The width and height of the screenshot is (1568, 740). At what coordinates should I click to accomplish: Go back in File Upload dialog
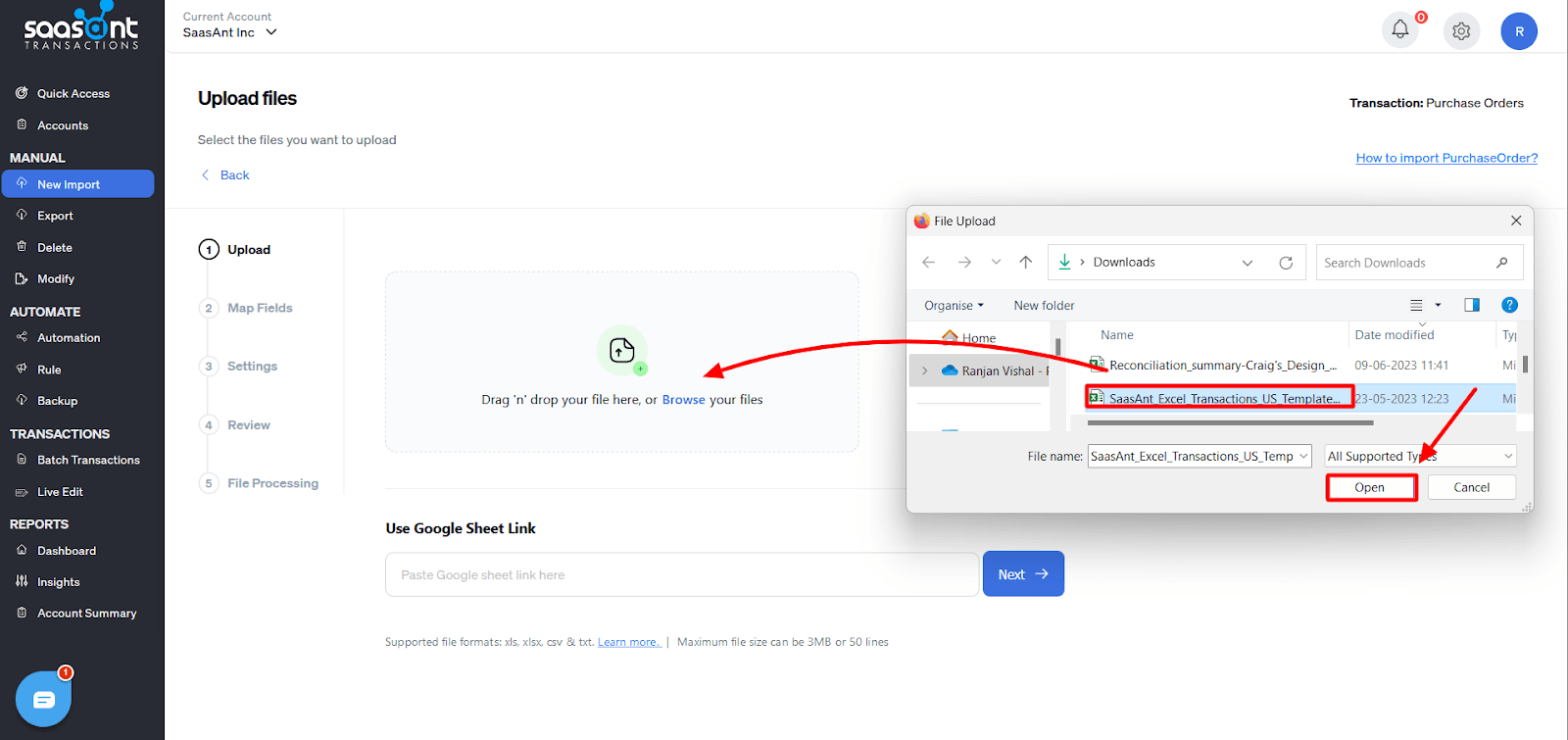(x=929, y=263)
